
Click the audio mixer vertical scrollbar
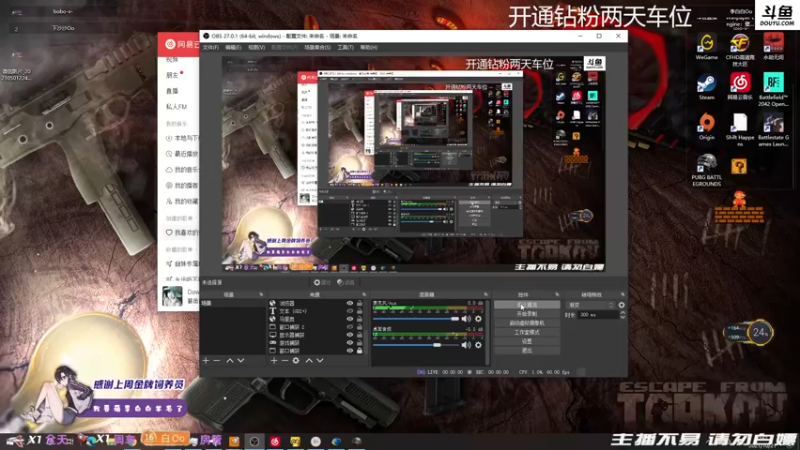point(487,332)
